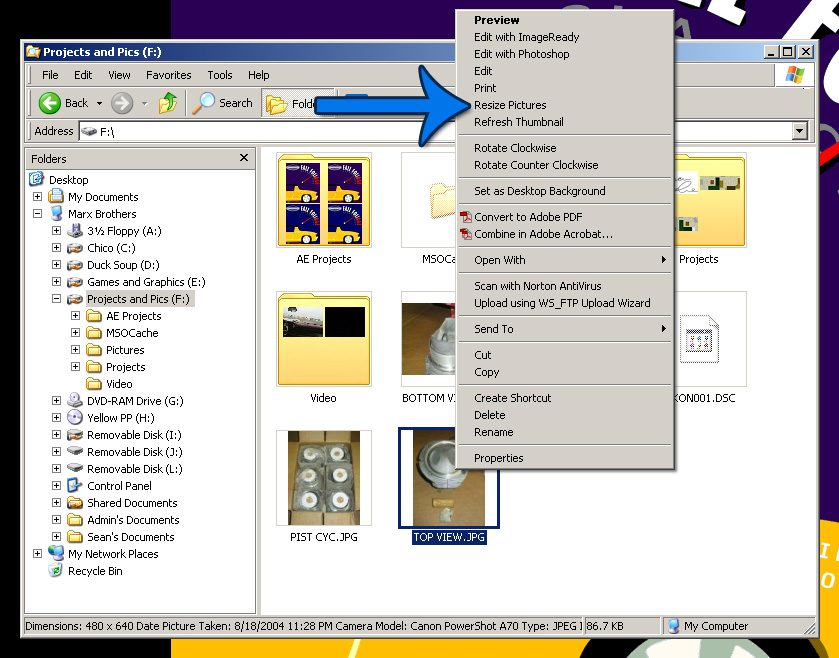Open the Favorites menu
The image size is (839, 658).
click(x=169, y=75)
